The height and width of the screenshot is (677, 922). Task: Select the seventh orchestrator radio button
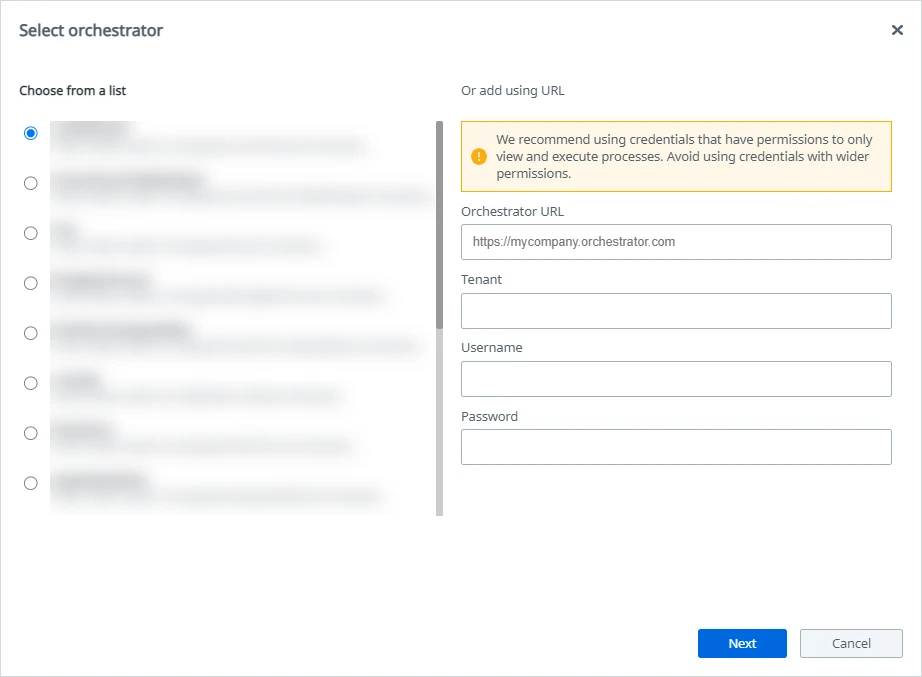point(31,433)
